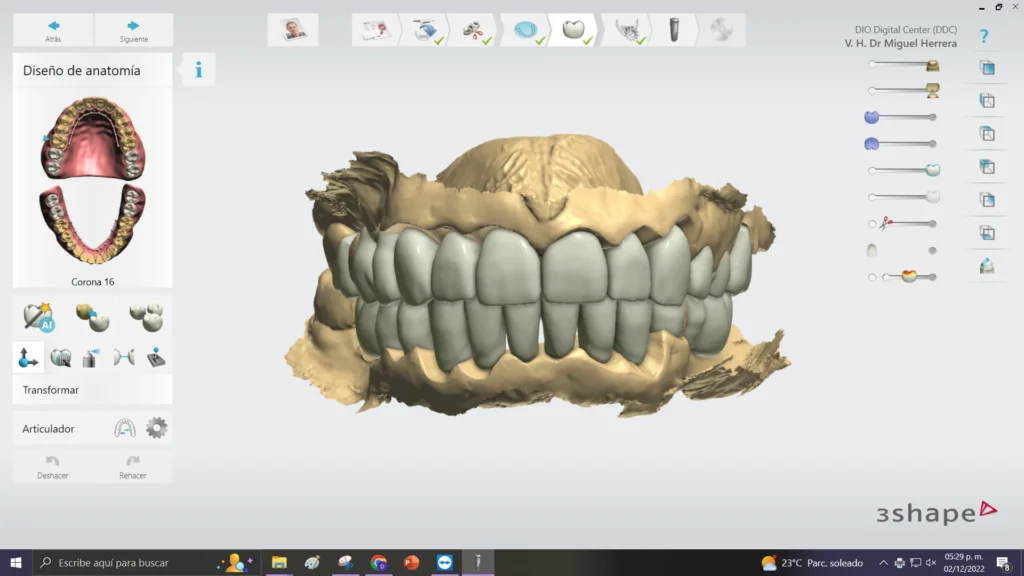Open the Windows Start menu

pyautogui.click(x=16, y=562)
